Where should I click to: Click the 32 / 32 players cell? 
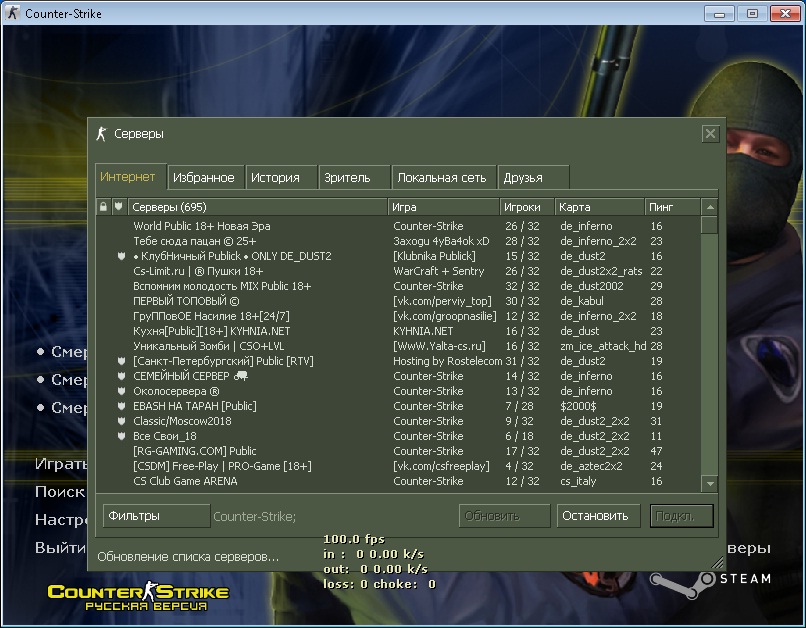[522, 286]
